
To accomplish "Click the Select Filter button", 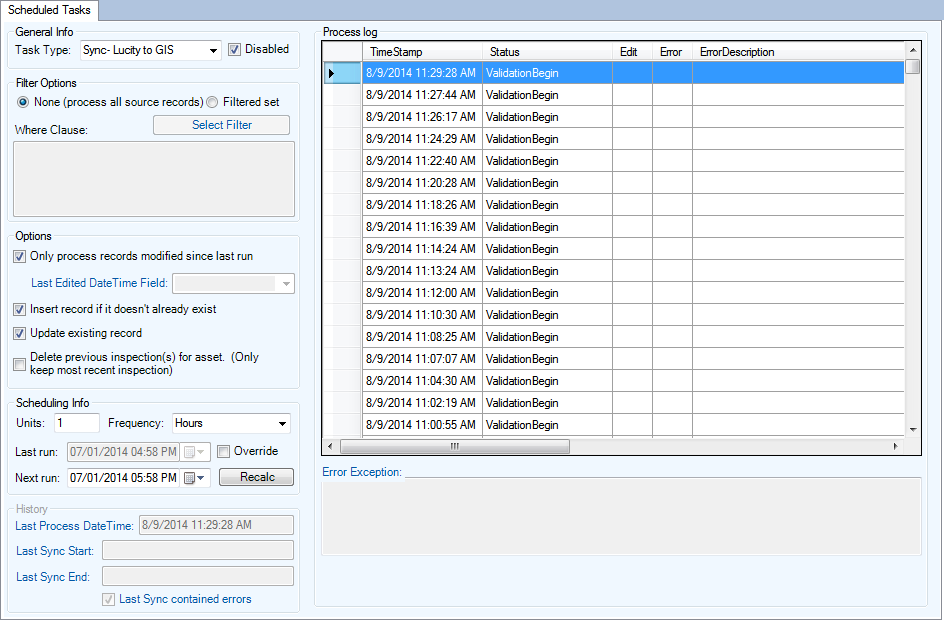I will pyautogui.click(x=222, y=125).
